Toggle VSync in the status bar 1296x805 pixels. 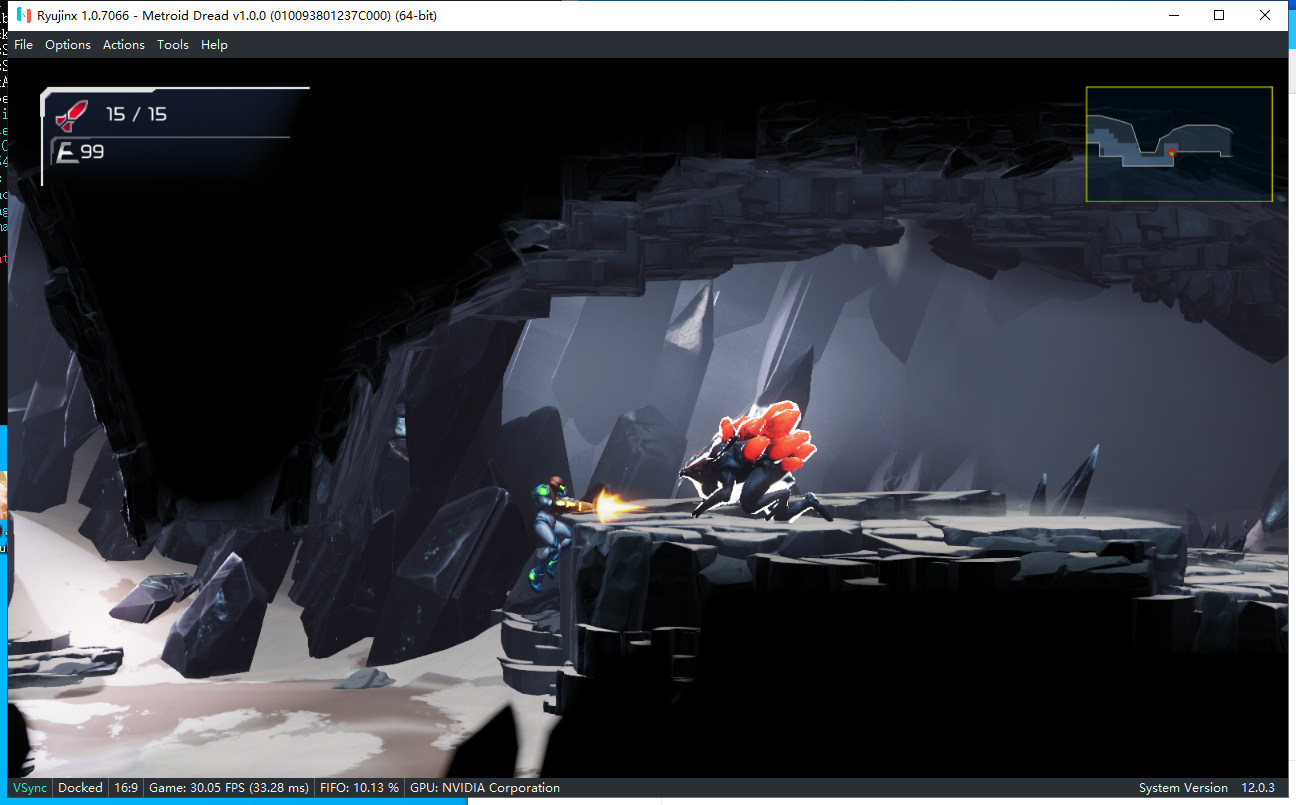(x=30, y=788)
